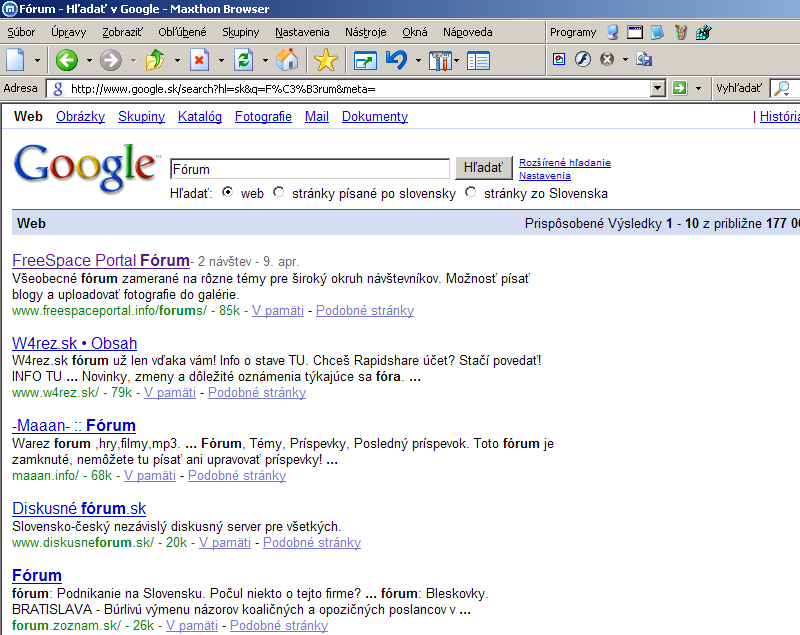The width and height of the screenshot is (800, 635).
Task: Click the window icon in Programy bar
Action: click(x=635, y=33)
